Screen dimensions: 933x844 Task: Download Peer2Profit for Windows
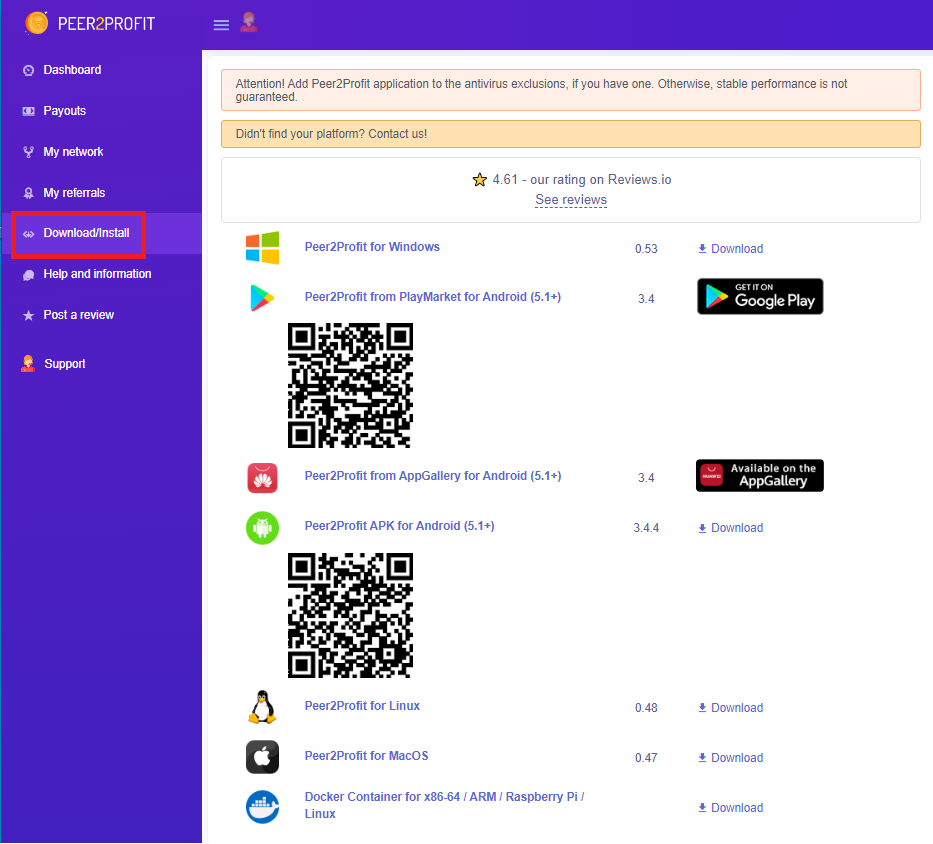(731, 249)
